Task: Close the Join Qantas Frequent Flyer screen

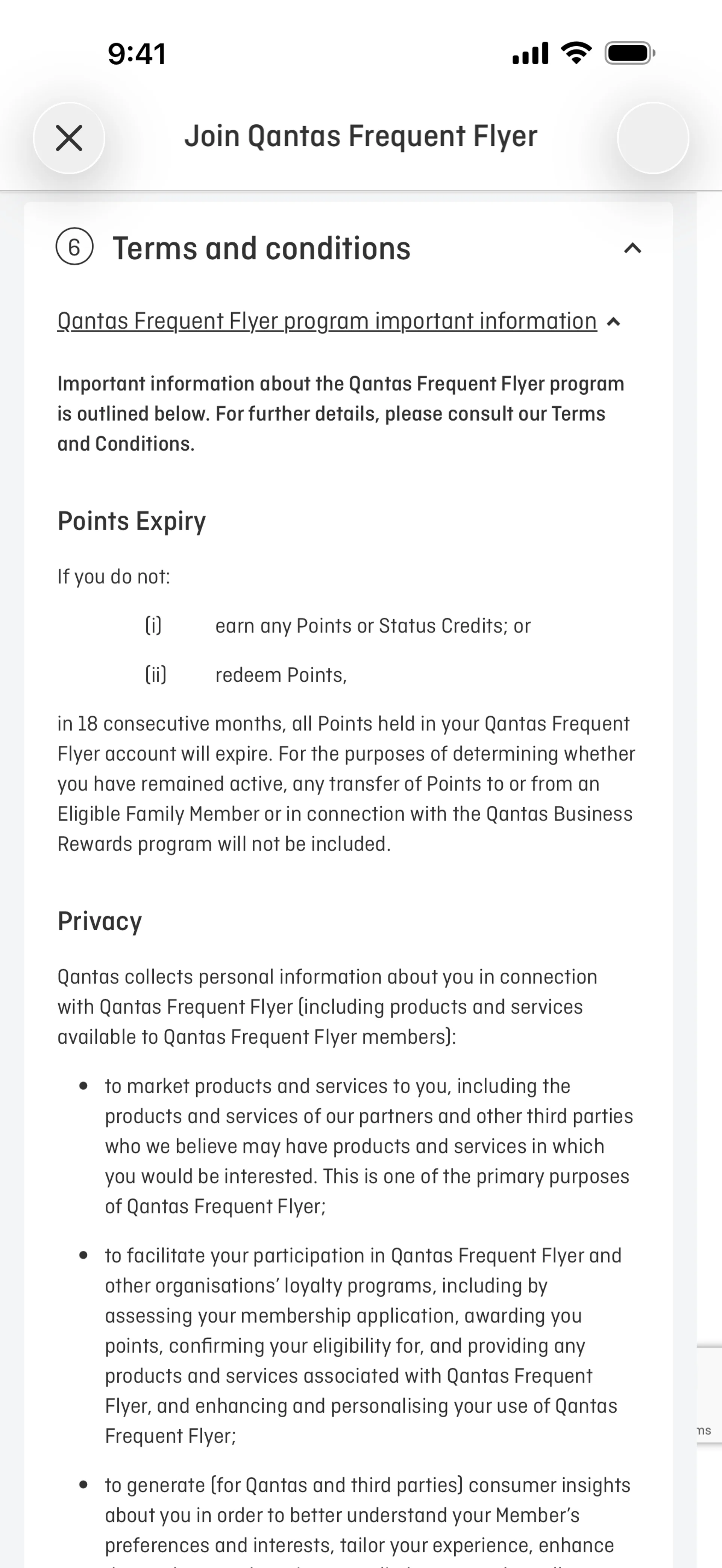Action: 69,138
